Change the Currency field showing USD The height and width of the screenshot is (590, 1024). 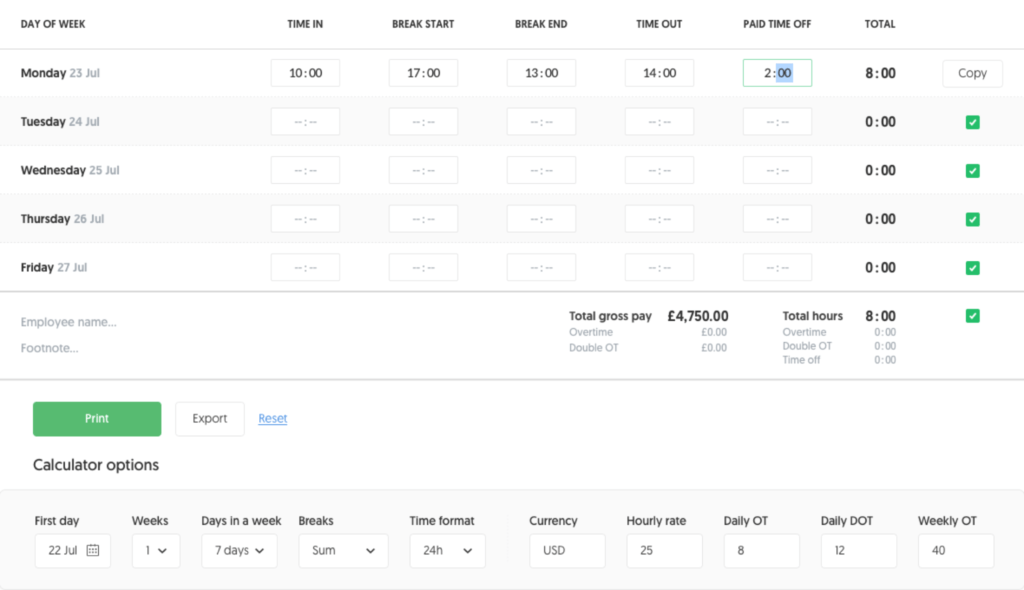(x=567, y=551)
